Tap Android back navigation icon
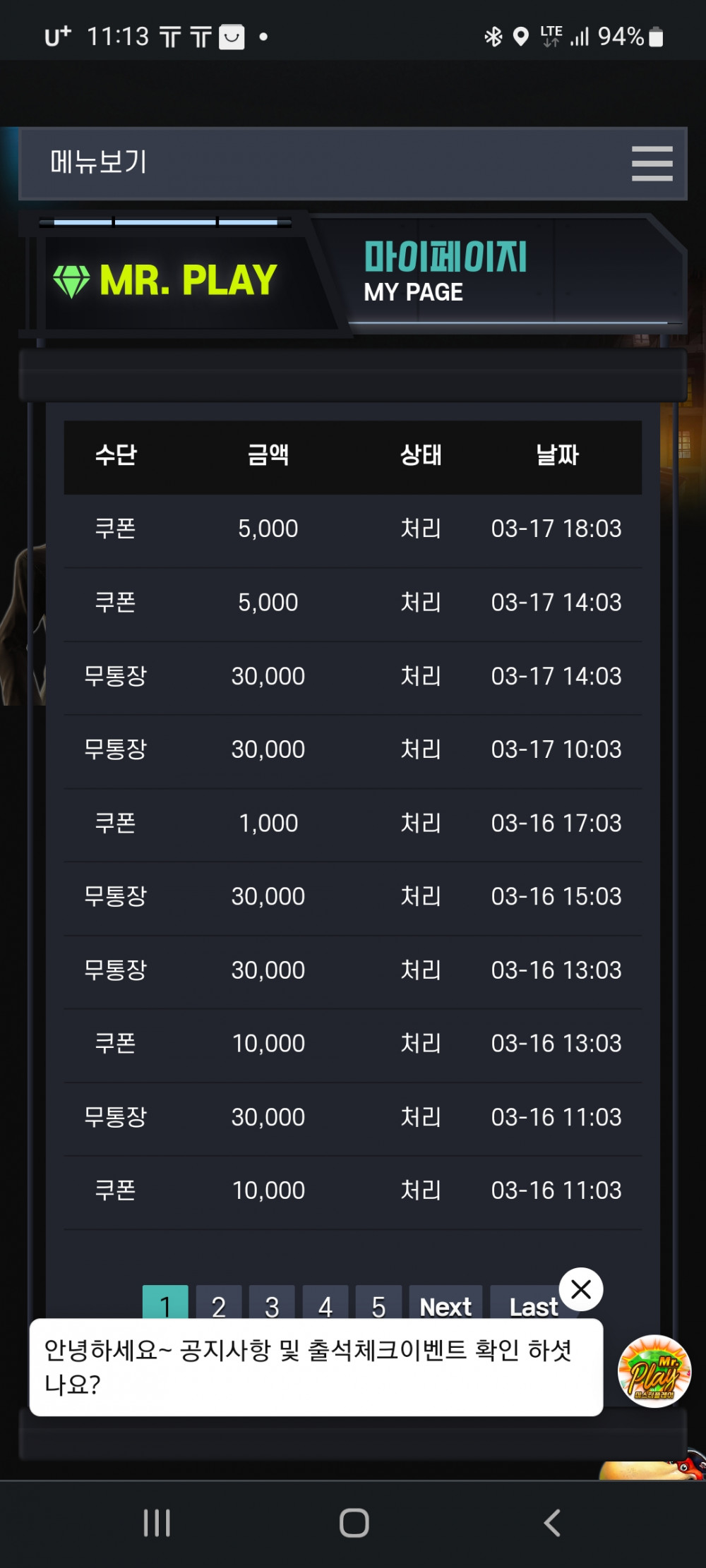 coord(552,1523)
